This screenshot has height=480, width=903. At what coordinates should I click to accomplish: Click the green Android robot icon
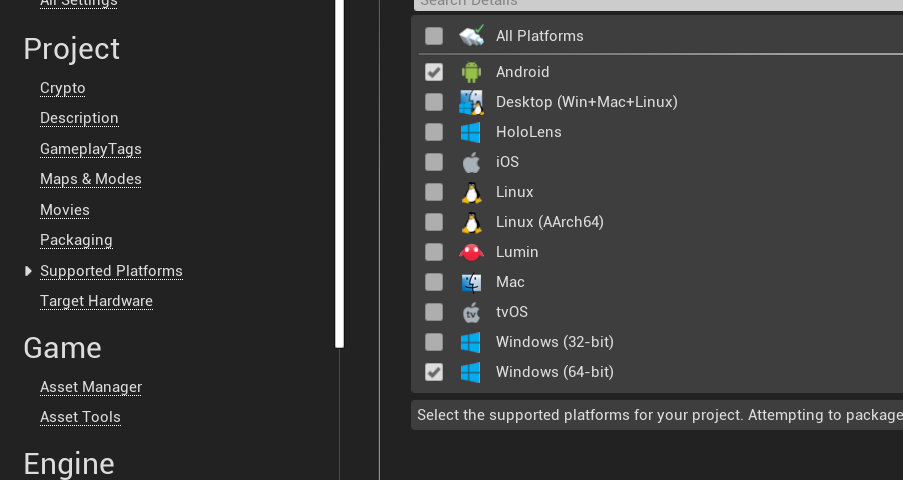[471, 72]
